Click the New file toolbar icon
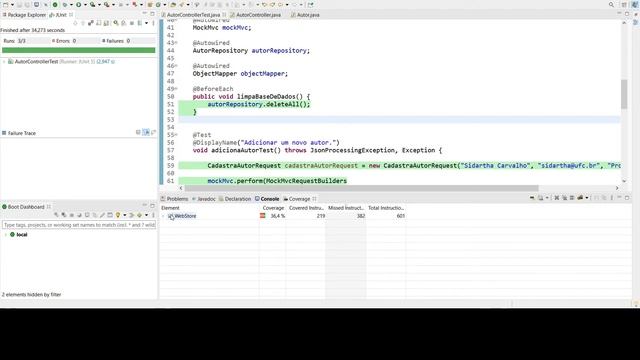The height and width of the screenshot is (360, 640). (6, 4)
